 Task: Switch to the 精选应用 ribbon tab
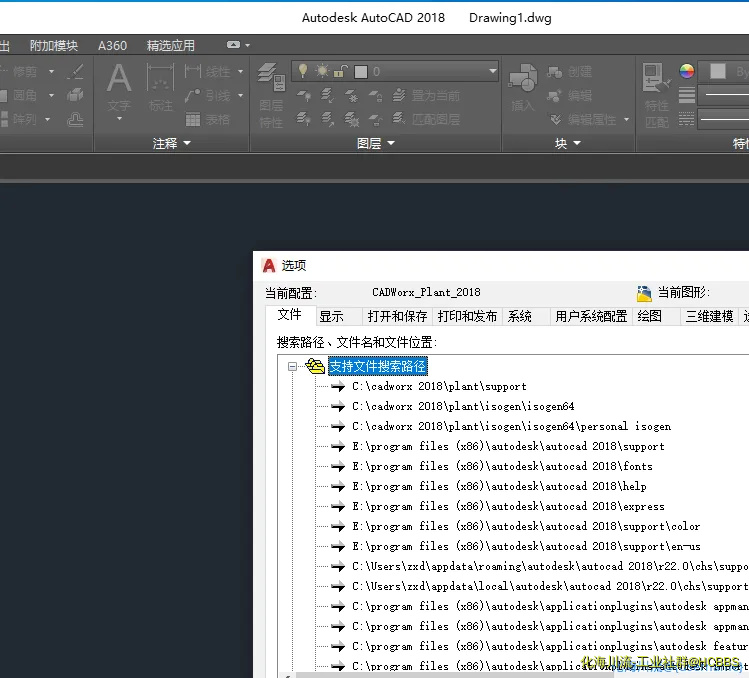coord(171,45)
